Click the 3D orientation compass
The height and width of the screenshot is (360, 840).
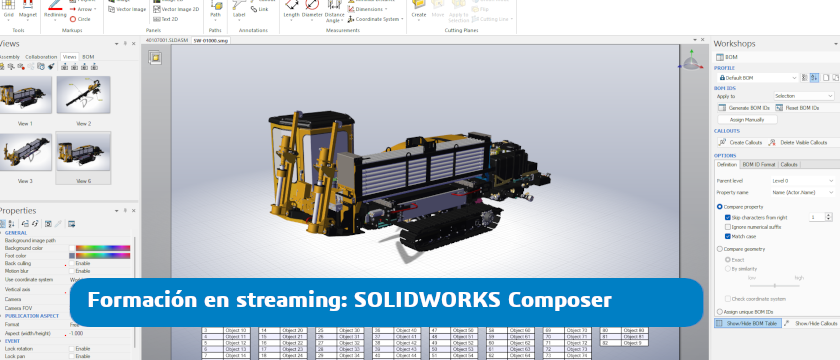click(x=691, y=61)
